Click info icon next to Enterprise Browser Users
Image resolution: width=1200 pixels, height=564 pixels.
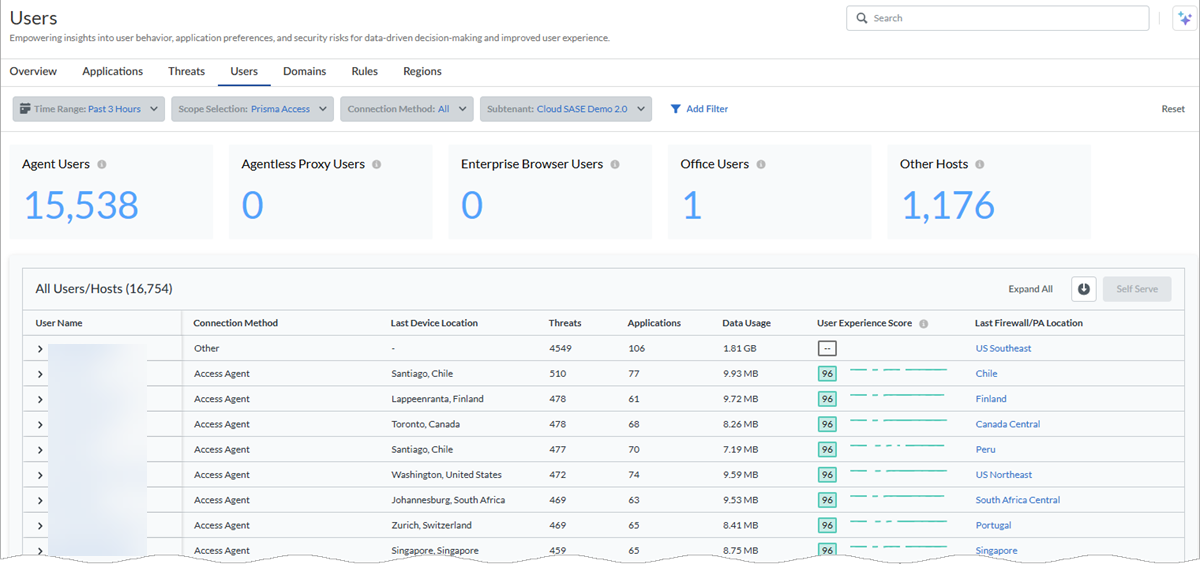click(x=614, y=165)
